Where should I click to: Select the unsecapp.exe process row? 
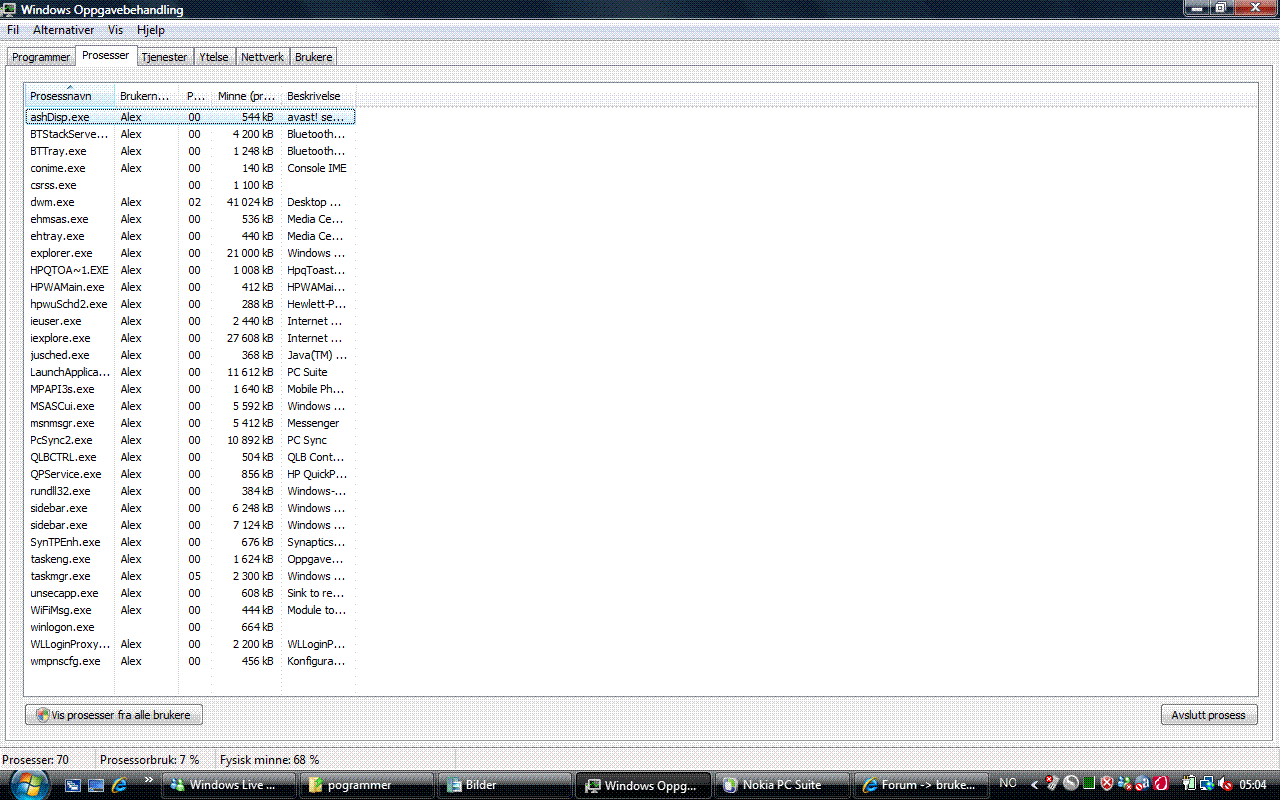[190, 593]
